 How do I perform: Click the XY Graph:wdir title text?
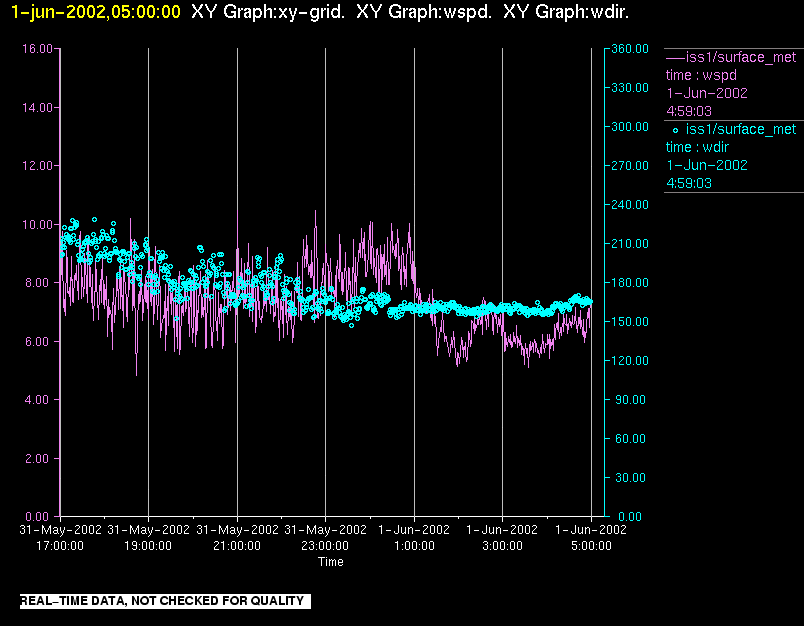566,12
